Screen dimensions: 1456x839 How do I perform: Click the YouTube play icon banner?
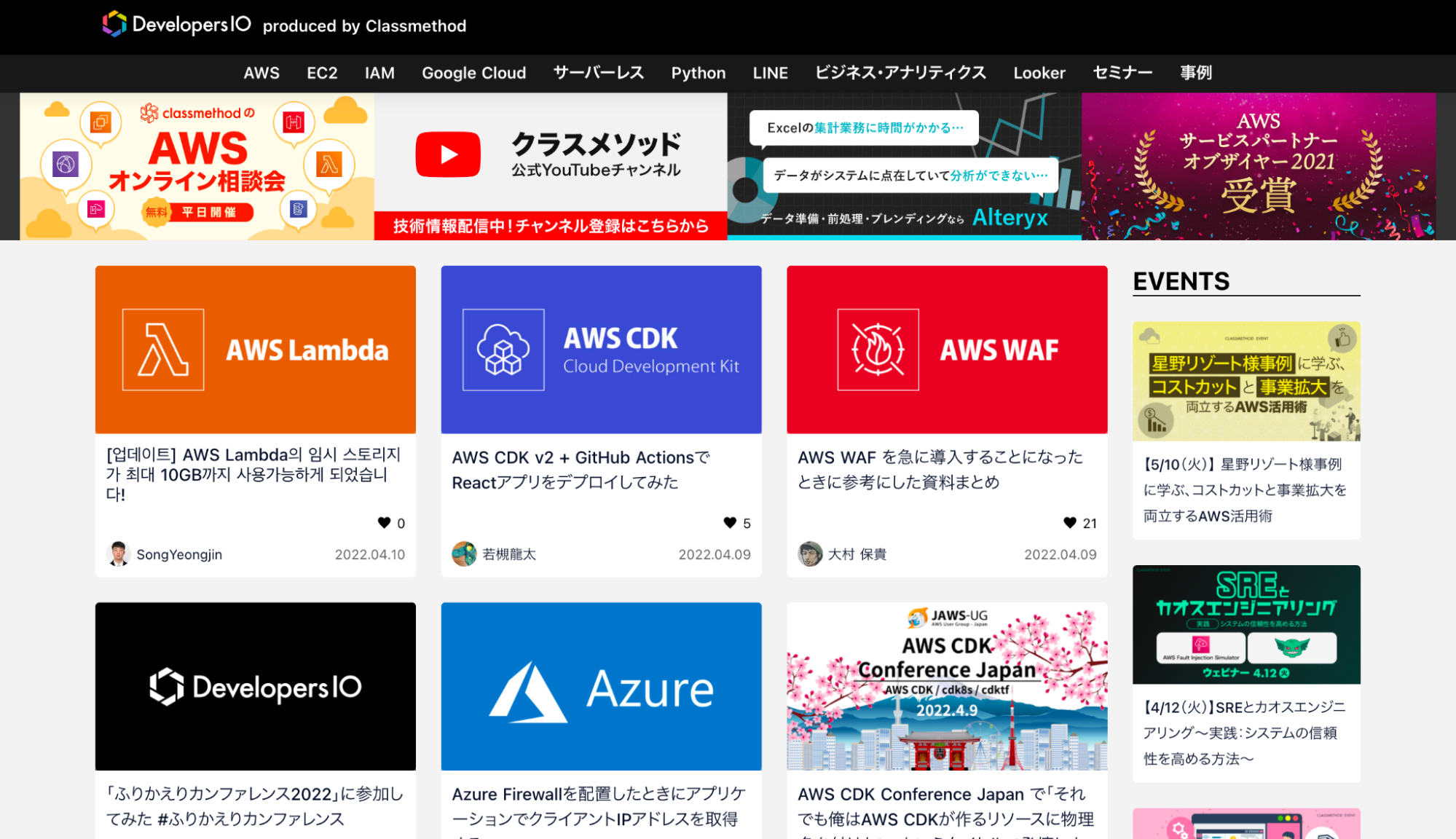(x=448, y=154)
